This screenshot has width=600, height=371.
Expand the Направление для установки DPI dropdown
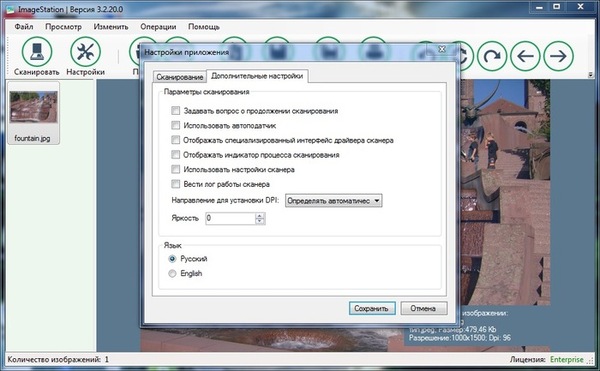pos(333,201)
